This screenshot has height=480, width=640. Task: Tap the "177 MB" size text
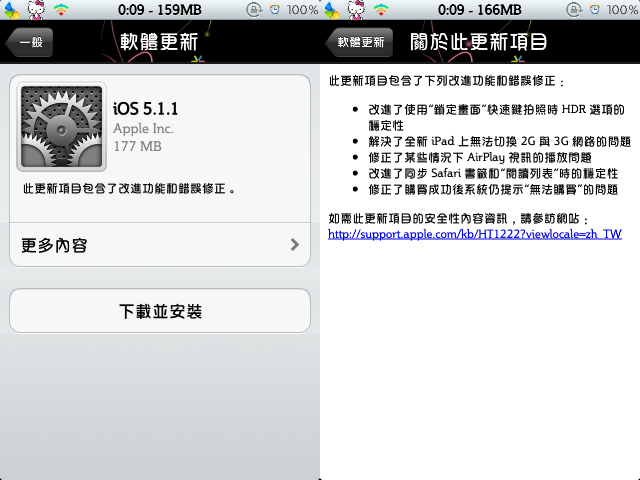138,146
